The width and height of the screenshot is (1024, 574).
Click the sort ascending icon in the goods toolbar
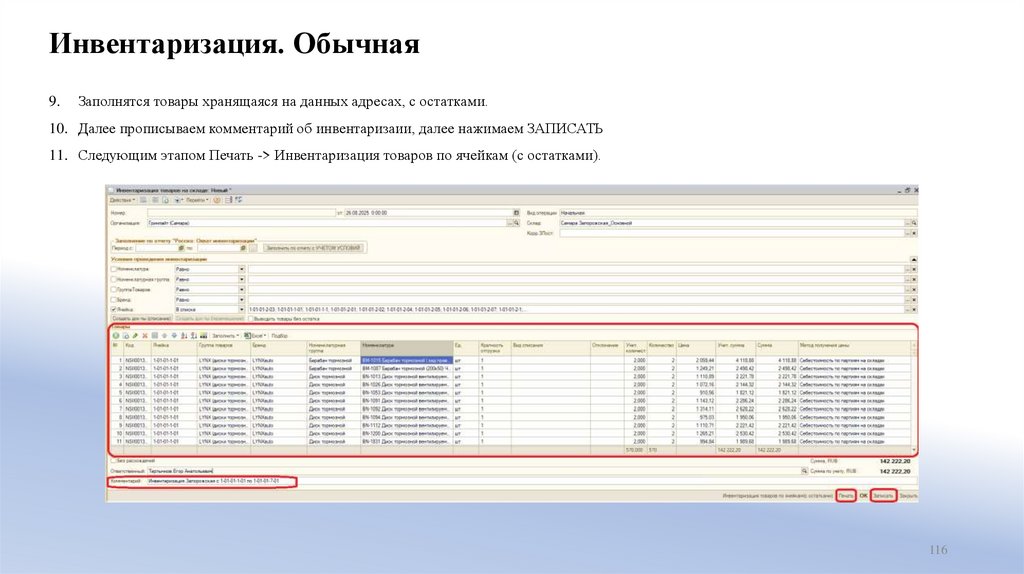click(184, 336)
